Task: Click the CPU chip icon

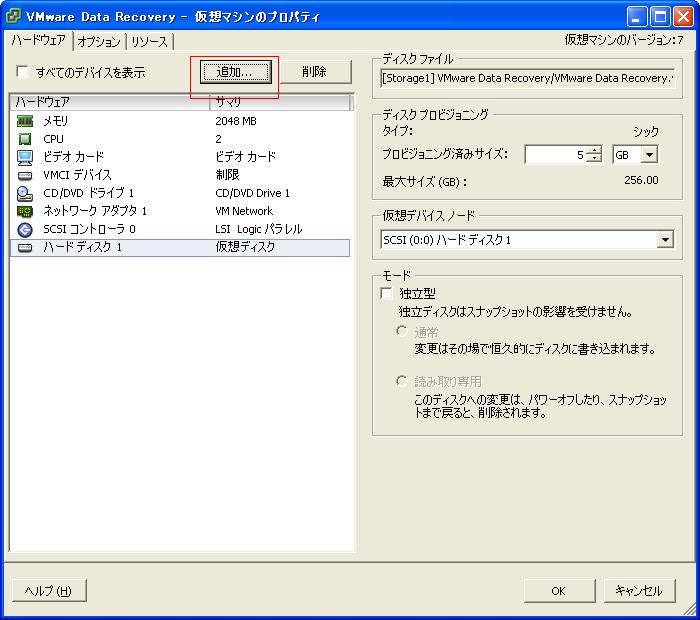Action: [x=25, y=139]
